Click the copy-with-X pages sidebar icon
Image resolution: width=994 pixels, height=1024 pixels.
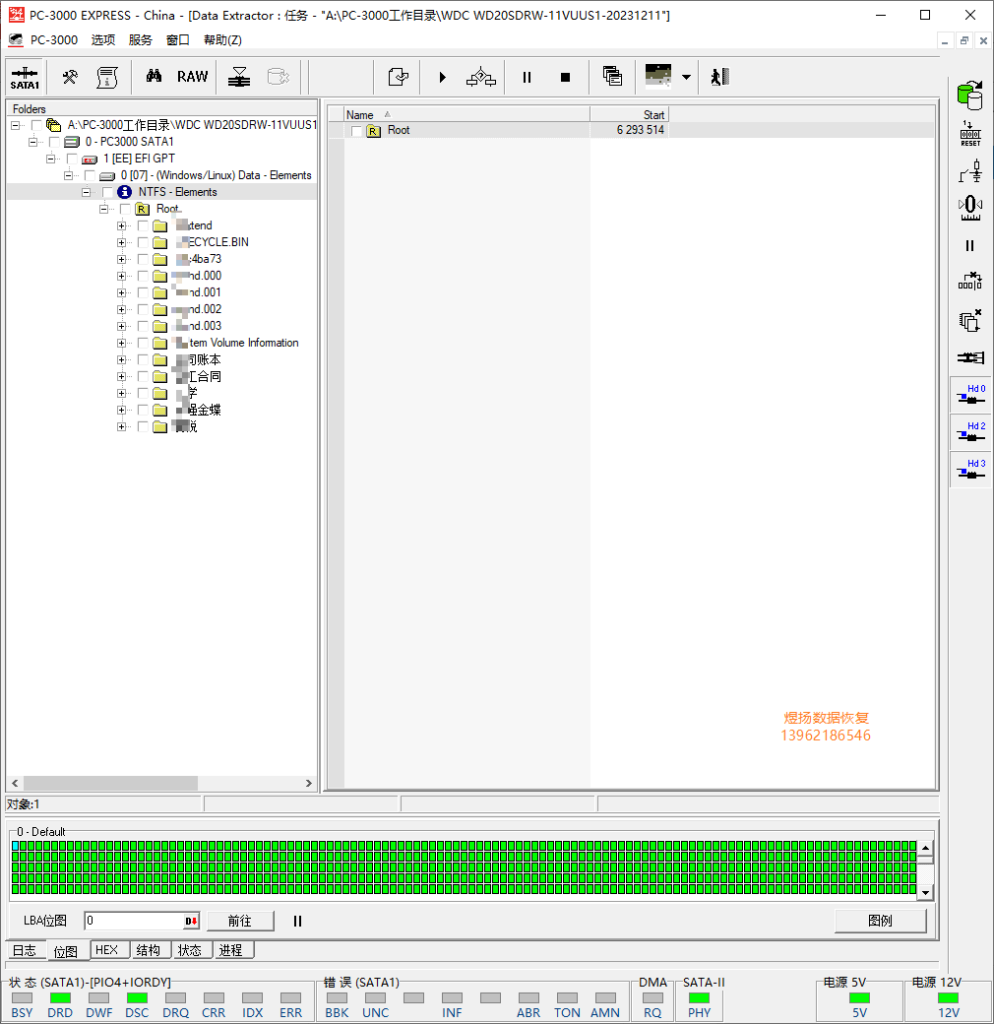(970, 320)
